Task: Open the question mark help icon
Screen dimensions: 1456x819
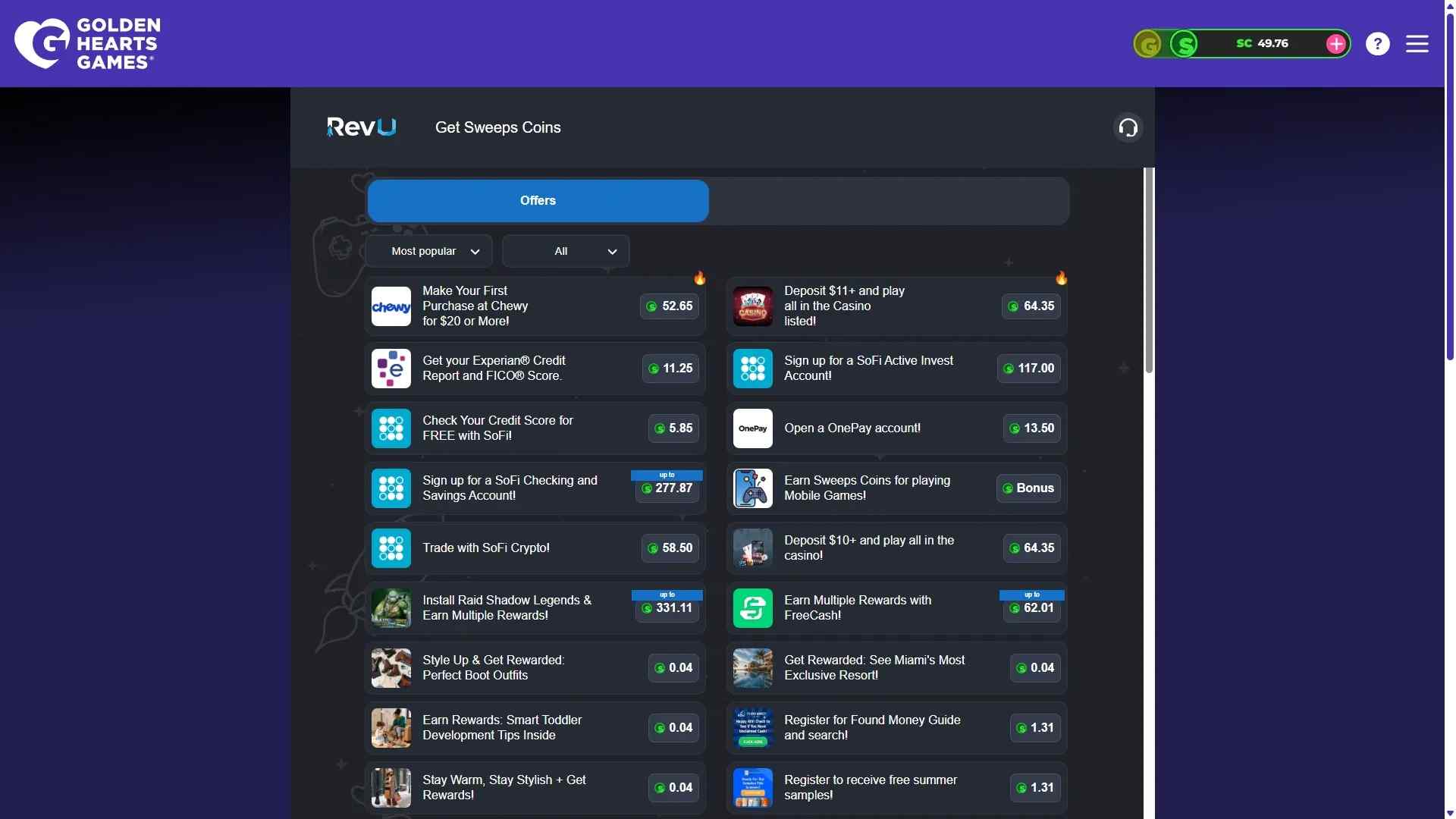Action: point(1378,44)
